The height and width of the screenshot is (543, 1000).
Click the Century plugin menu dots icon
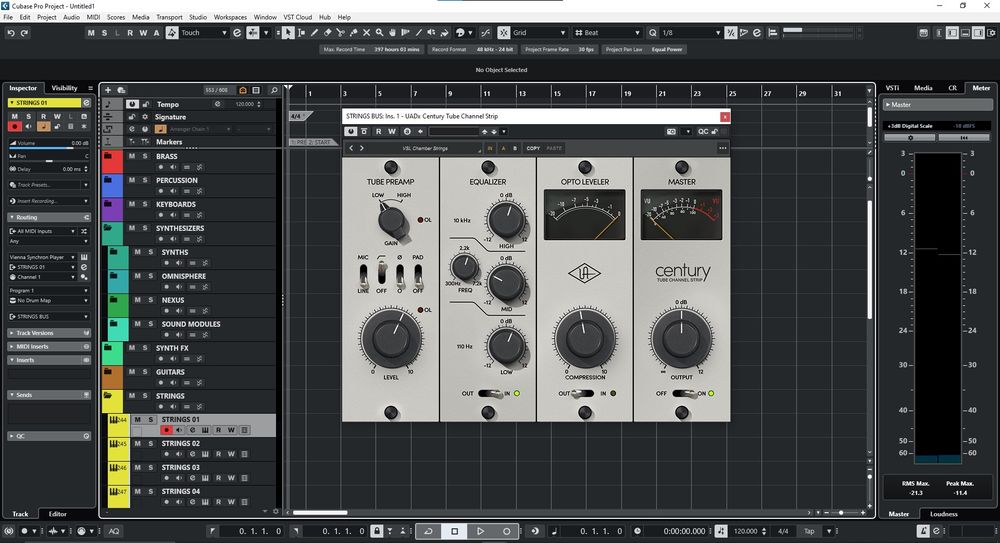(x=723, y=148)
